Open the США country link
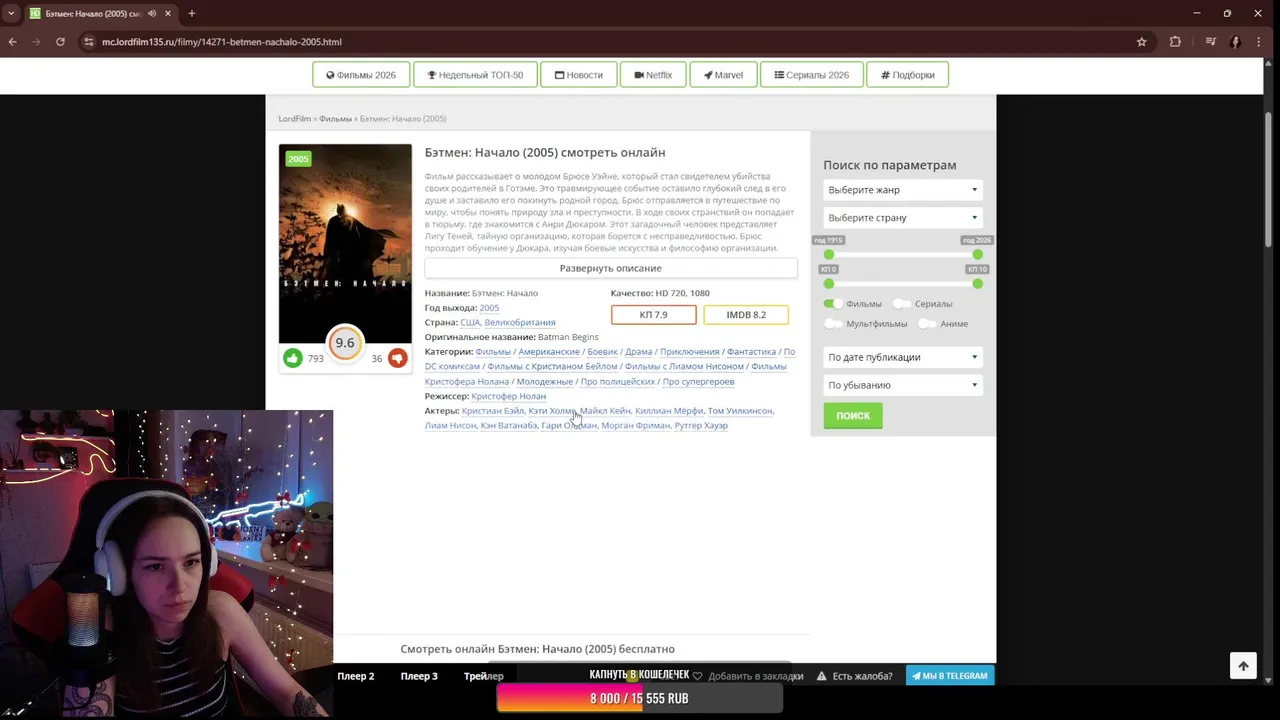Image resolution: width=1280 pixels, height=720 pixels. click(x=469, y=323)
